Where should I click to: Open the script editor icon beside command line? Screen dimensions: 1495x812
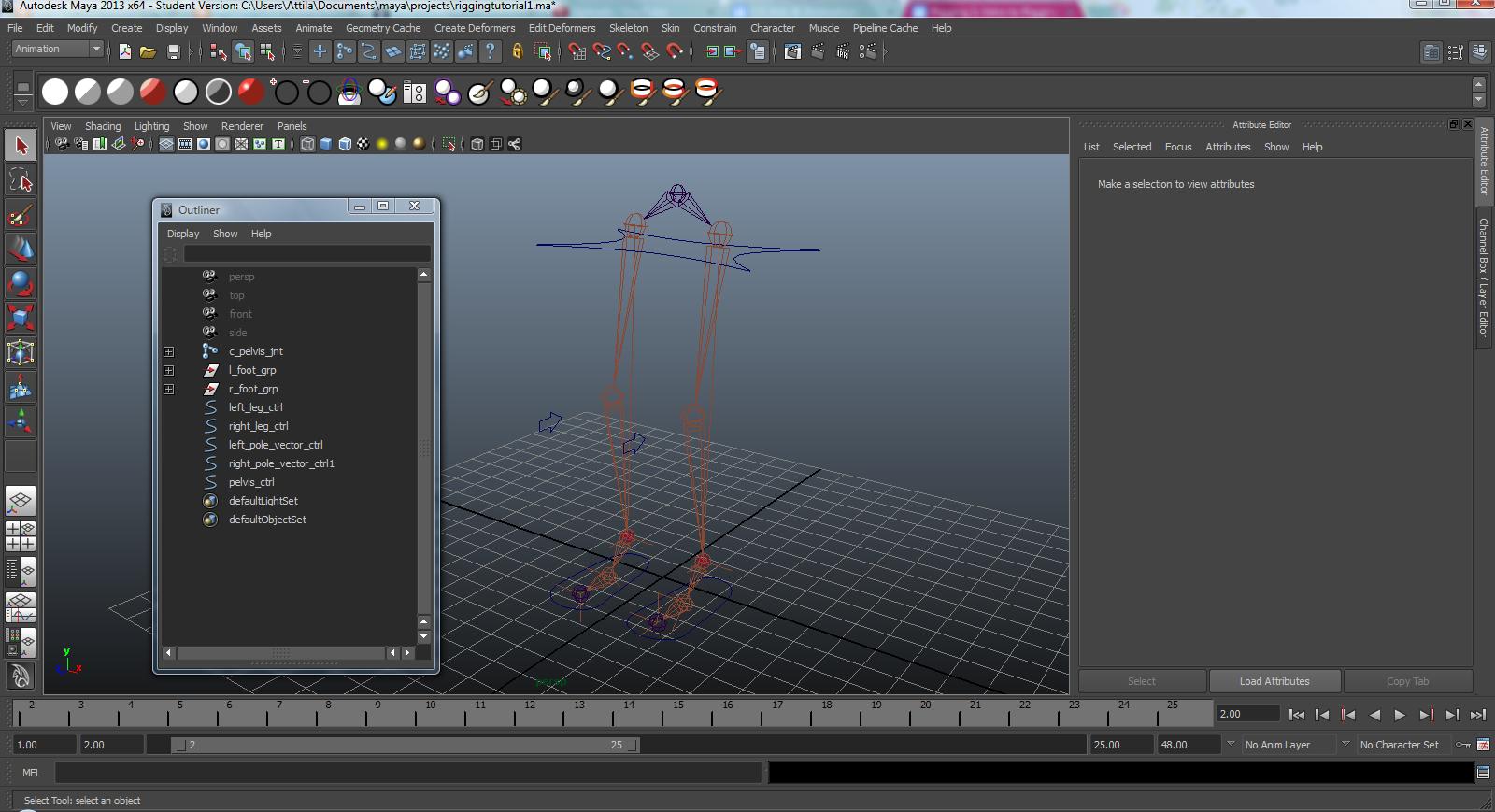click(1483, 773)
